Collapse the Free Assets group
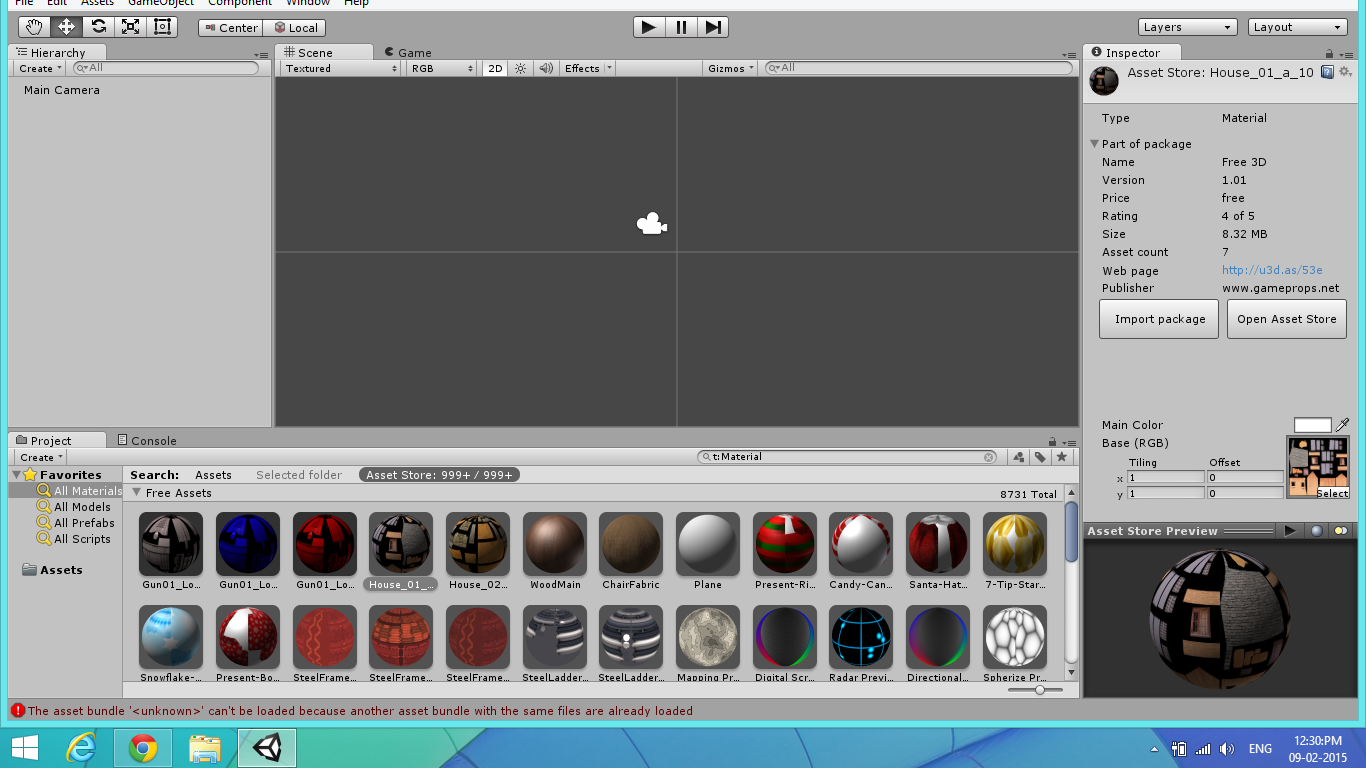The width and height of the screenshot is (1366, 768). click(x=137, y=493)
